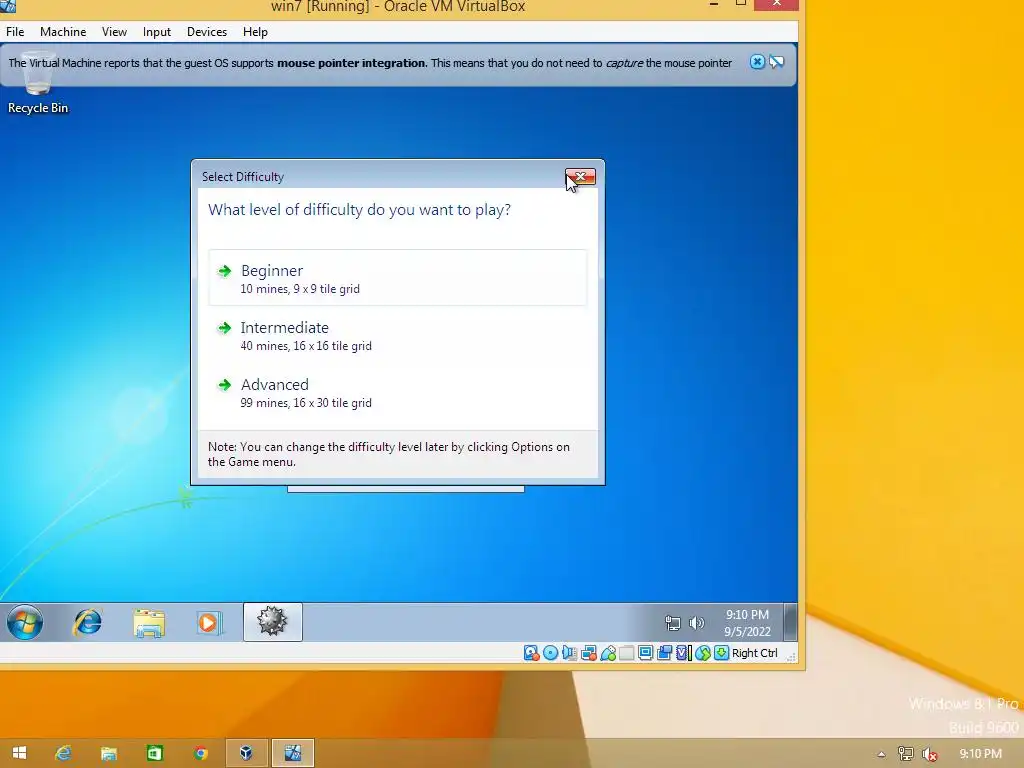Open Windows Media Player in guest taskbar

[x=209, y=622]
